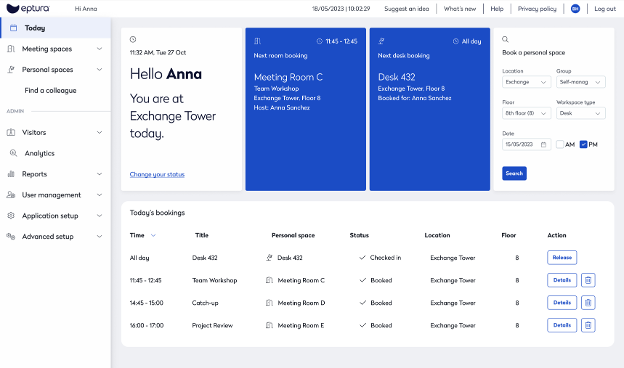Click the desk icon on the Next desk booking card

381,41
